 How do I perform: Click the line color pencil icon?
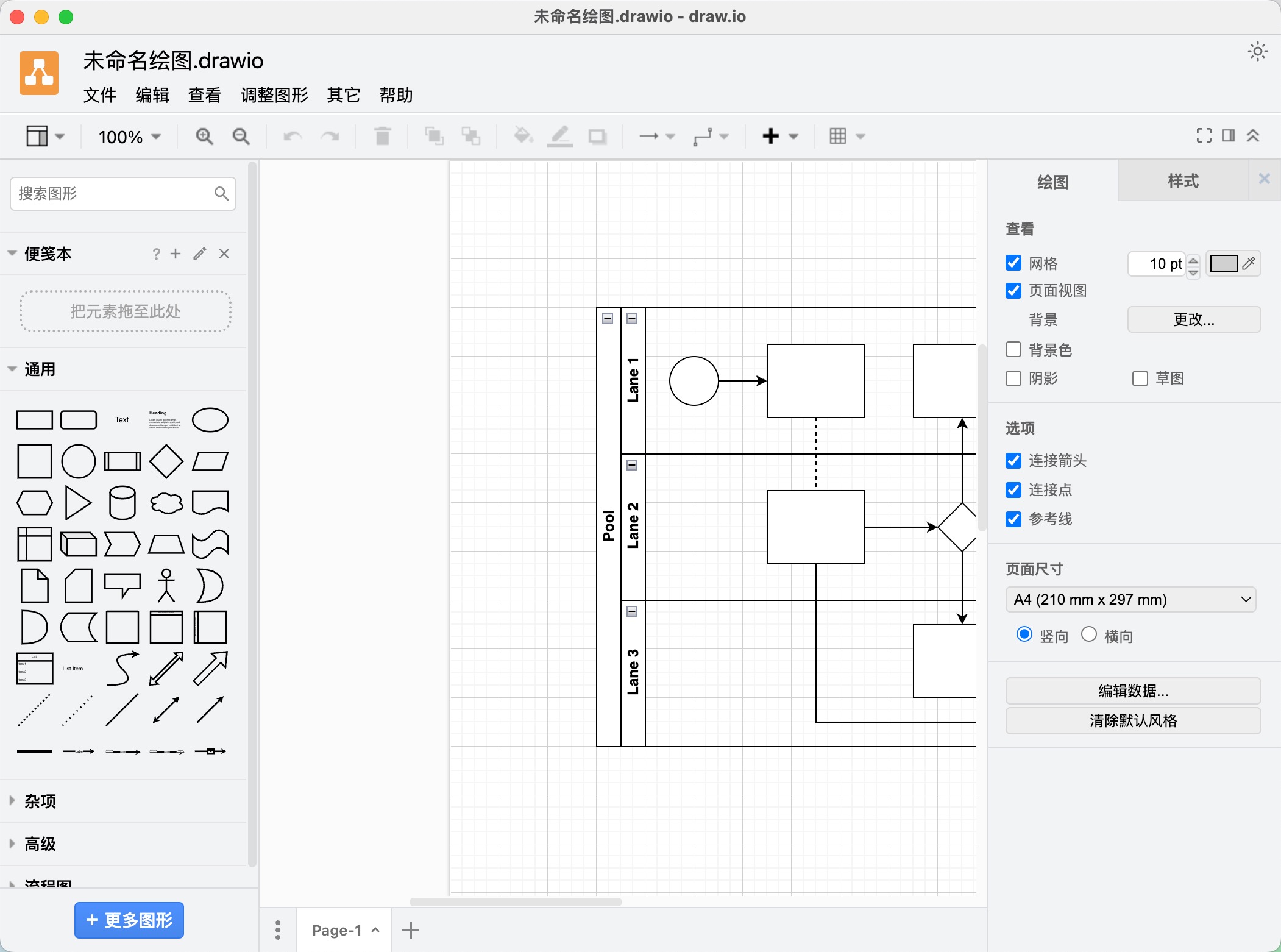click(559, 136)
